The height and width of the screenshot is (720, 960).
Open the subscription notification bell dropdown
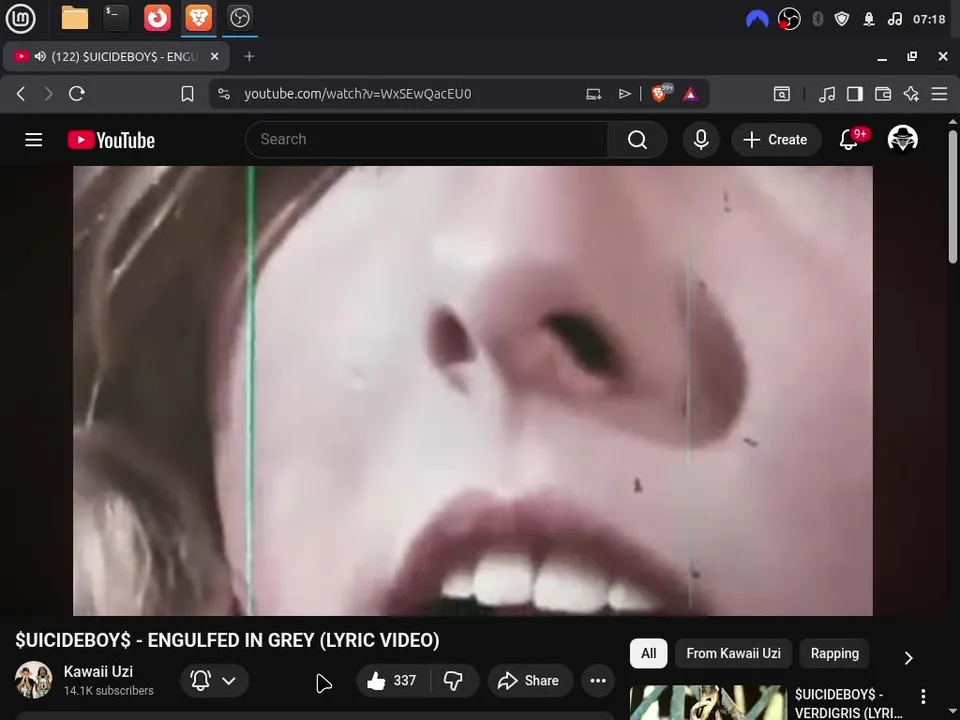coord(214,680)
